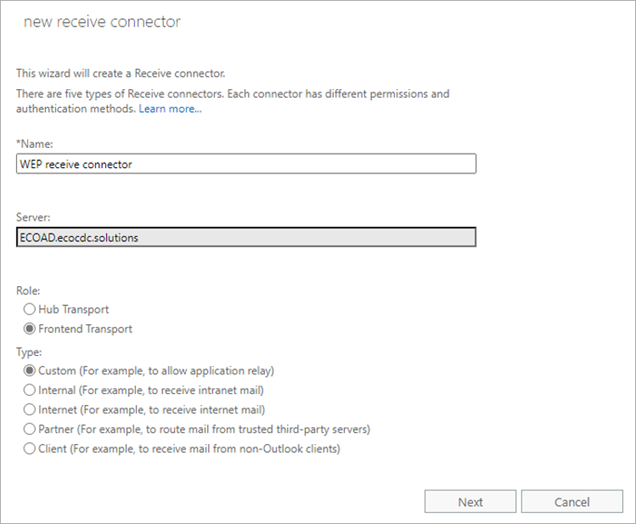Choose the Internet connector type
This screenshot has width=636, height=524.
click(x=30, y=409)
